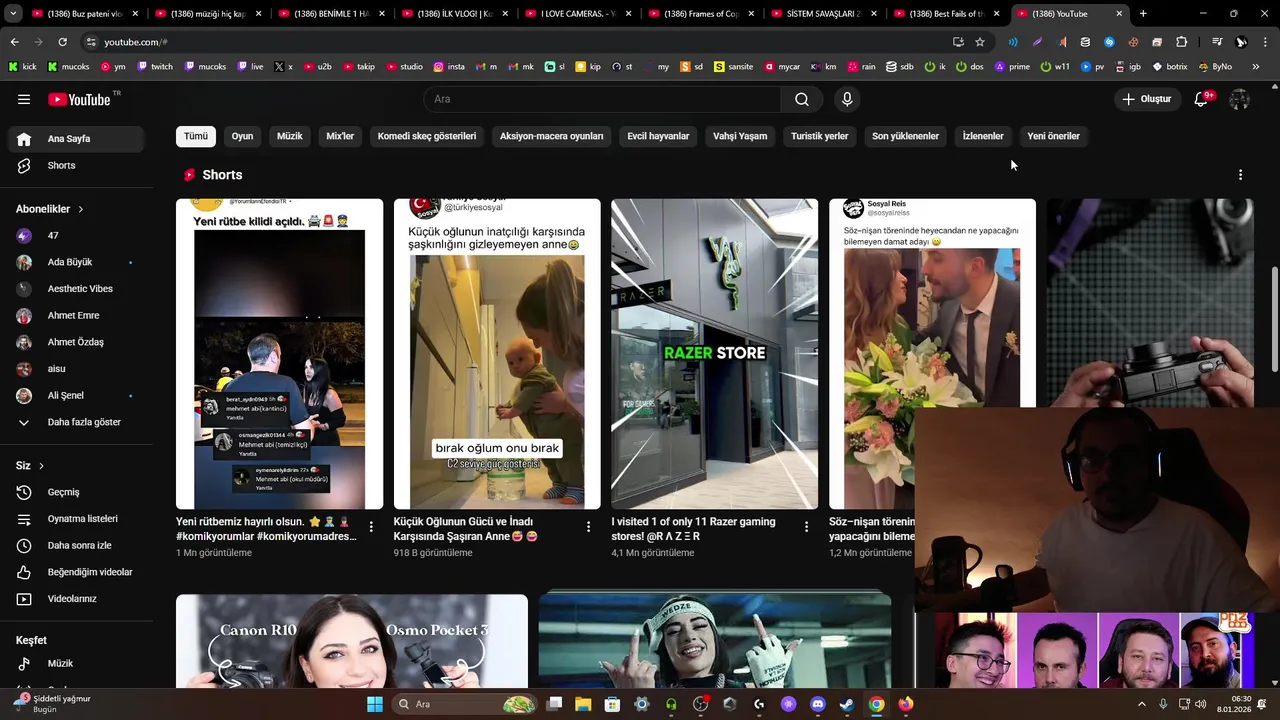Image resolution: width=1280 pixels, height=720 pixels.
Task: Open options for Razer gaming stores short
Action: coord(806,526)
